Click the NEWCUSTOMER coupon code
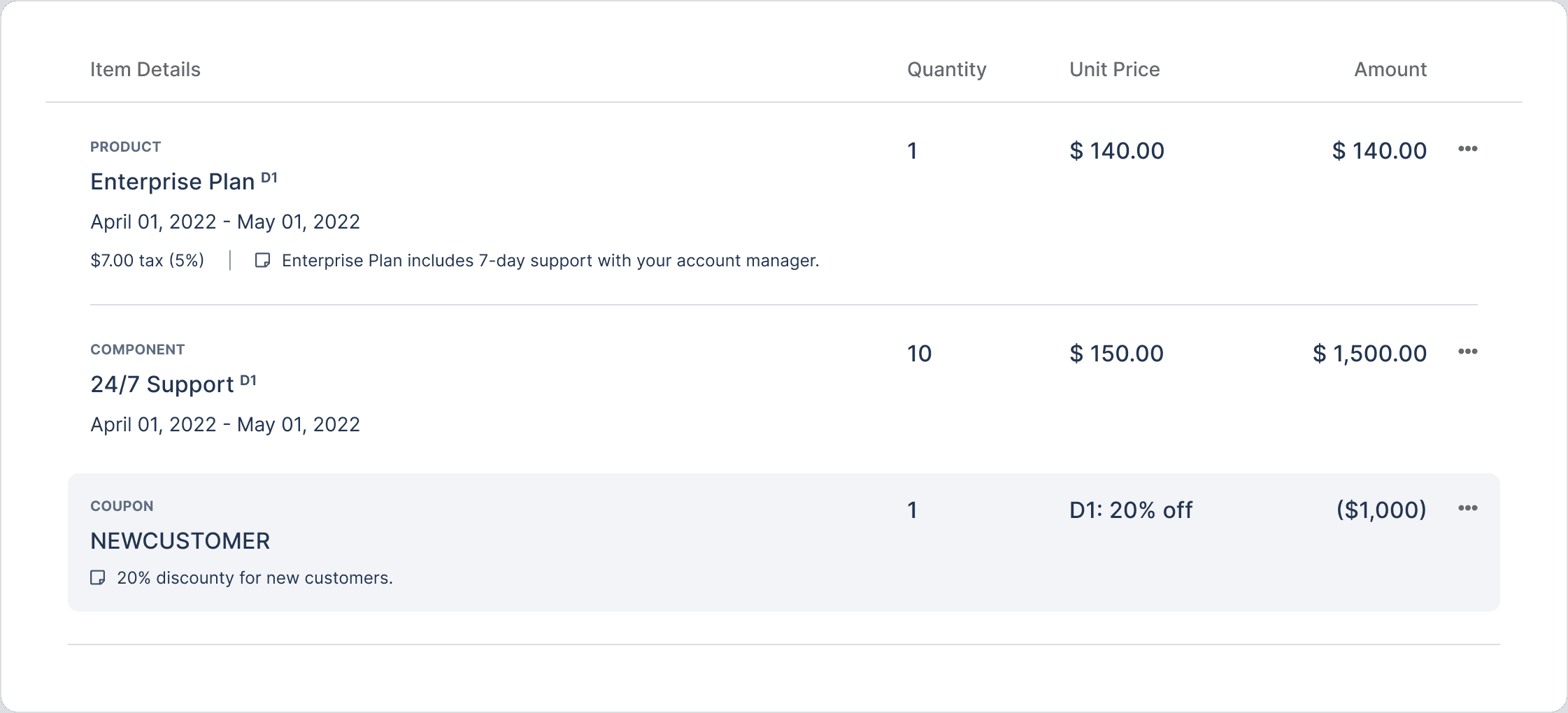 pyautogui.click(x=180, y=541)
